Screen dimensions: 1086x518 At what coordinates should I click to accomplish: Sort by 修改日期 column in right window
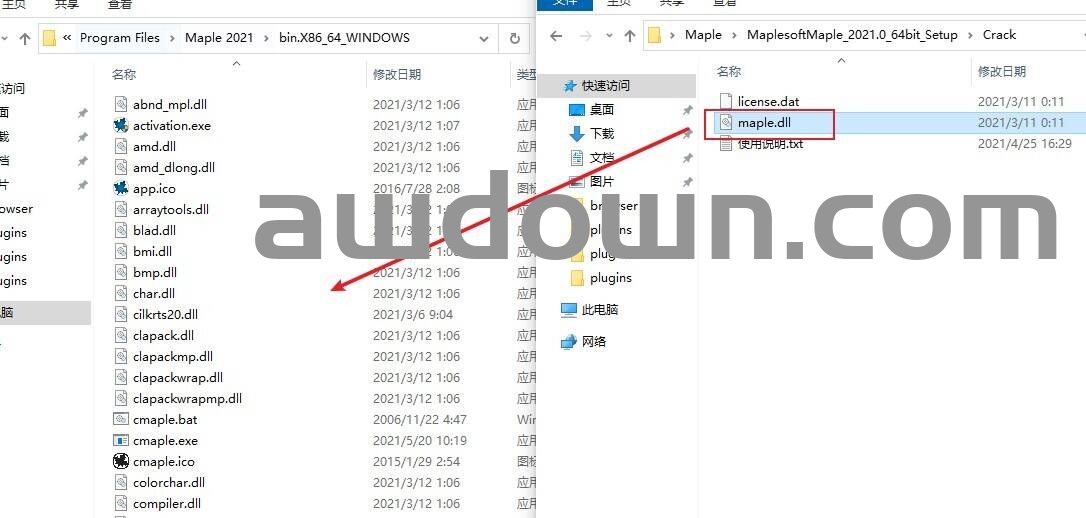1002,72
